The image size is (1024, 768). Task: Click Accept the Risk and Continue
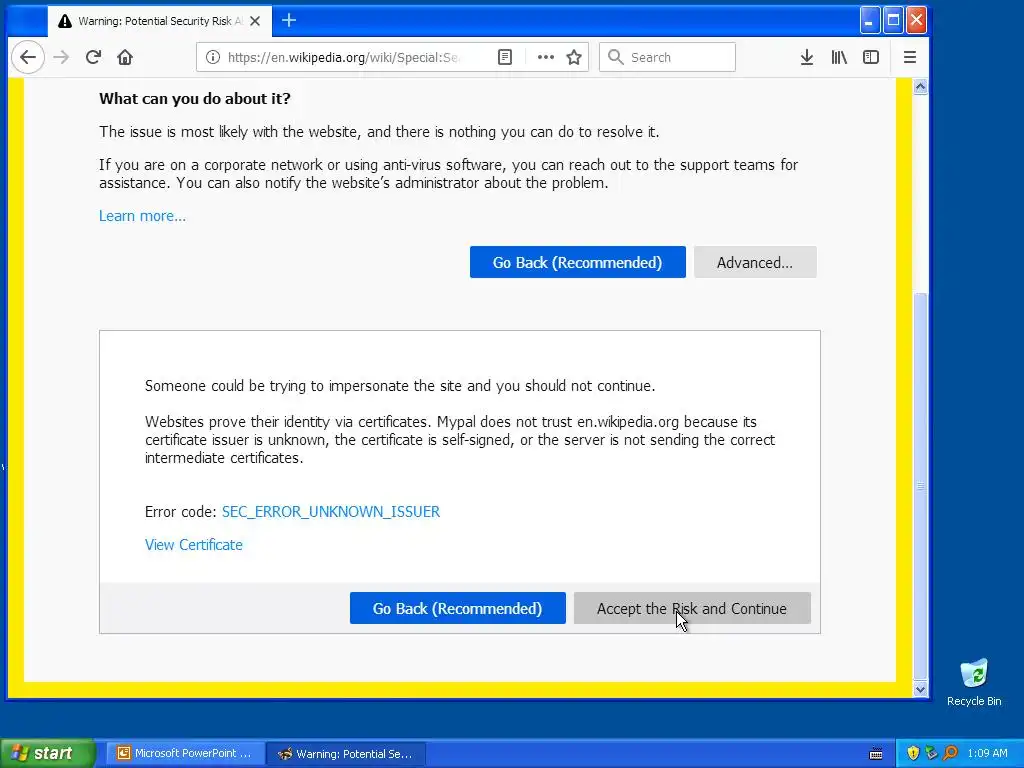pos(692,608)
